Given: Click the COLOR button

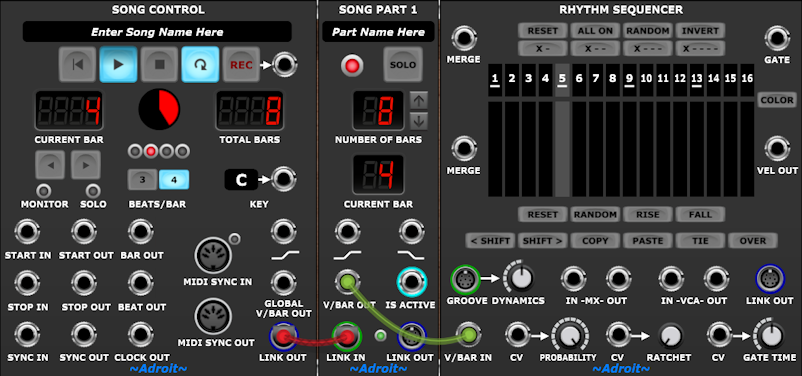Looking at the screenshot, I should (x=777, y=100).
